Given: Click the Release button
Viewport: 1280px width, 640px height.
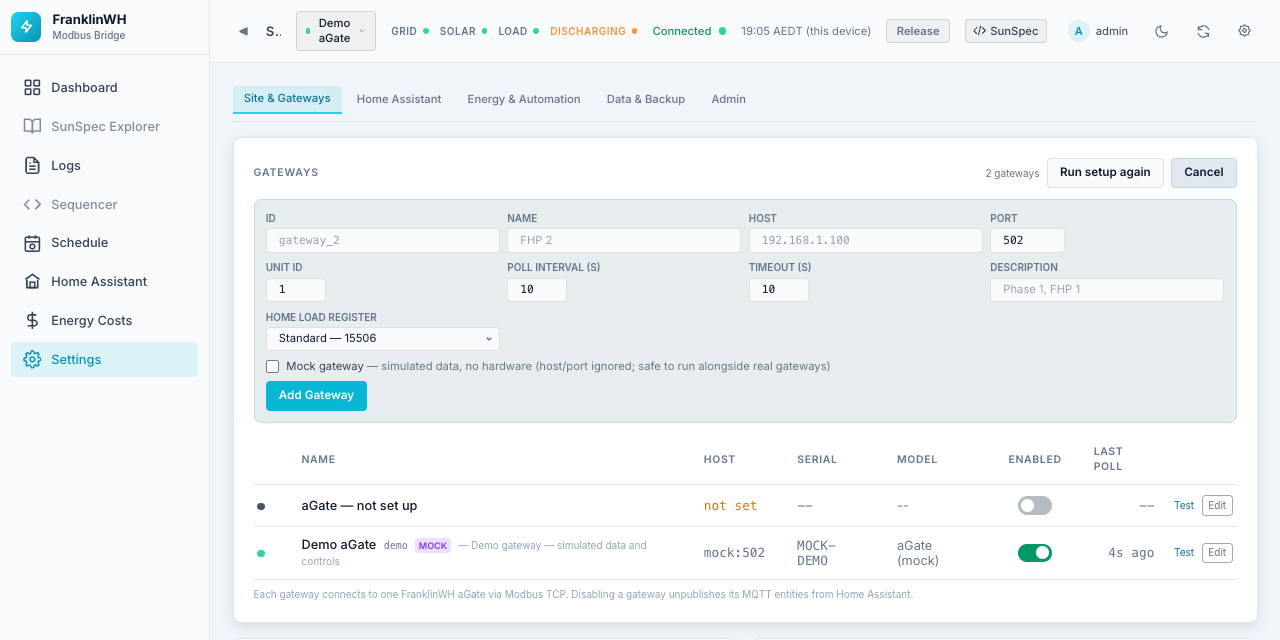Looking at the screenshot, I should pos(918,31).
